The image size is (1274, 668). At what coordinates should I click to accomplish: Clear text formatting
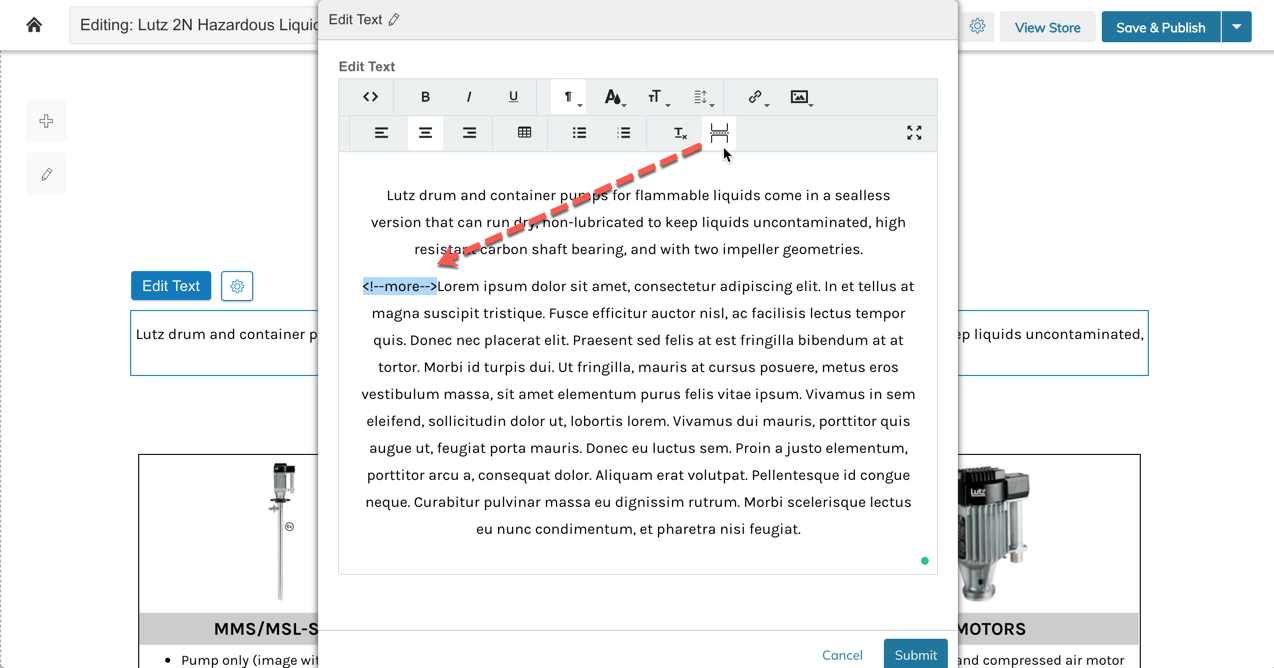tap(679, 133)
